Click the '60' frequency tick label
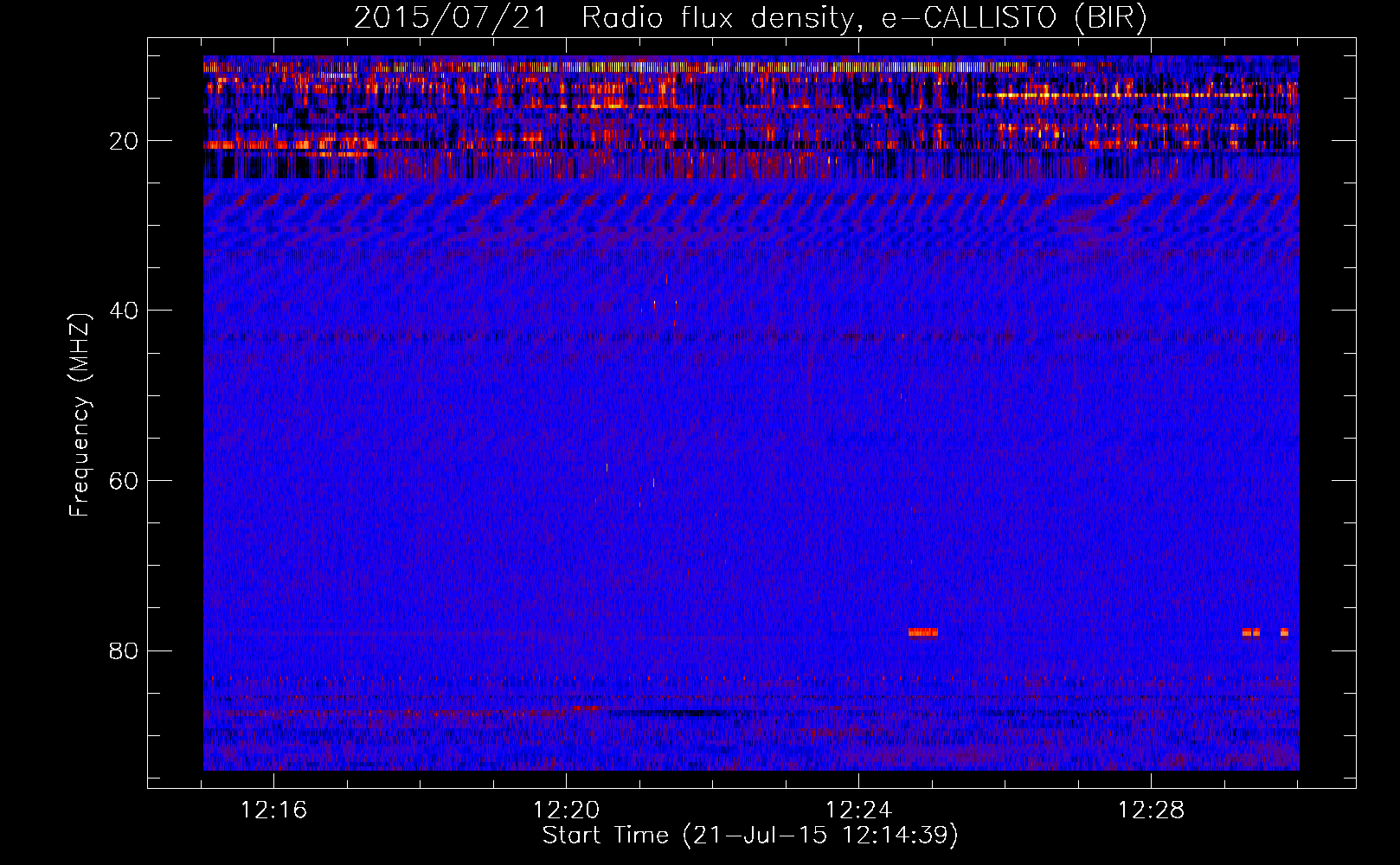 [125, 481]
